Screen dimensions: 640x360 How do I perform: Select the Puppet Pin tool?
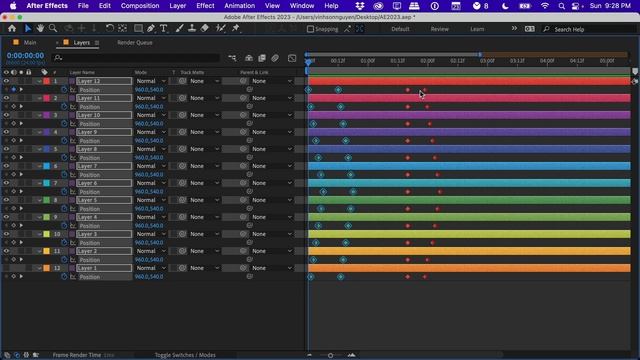(x=236, y=29)
